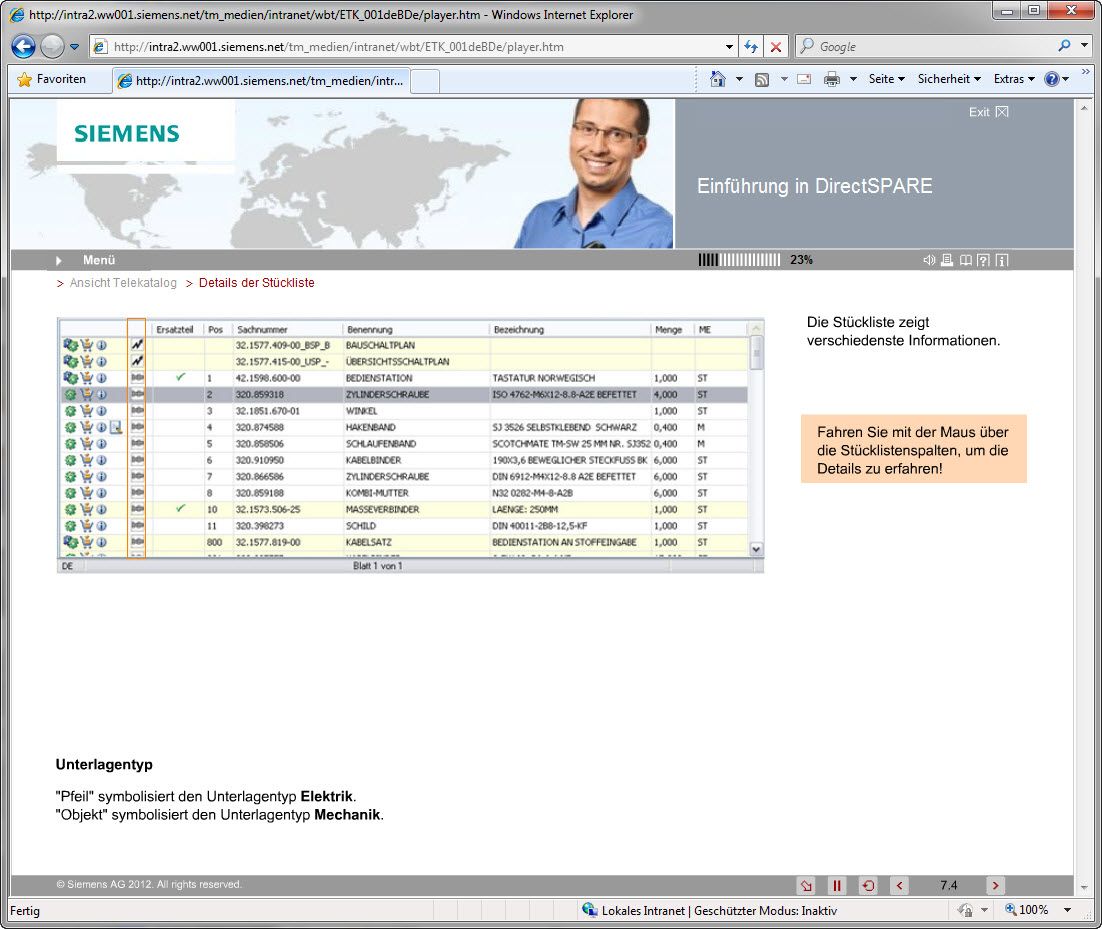Viewport: 1102px width, 929px height.
Task: Click the speaker audio icon in course toolbar
Action: [929, 260]
